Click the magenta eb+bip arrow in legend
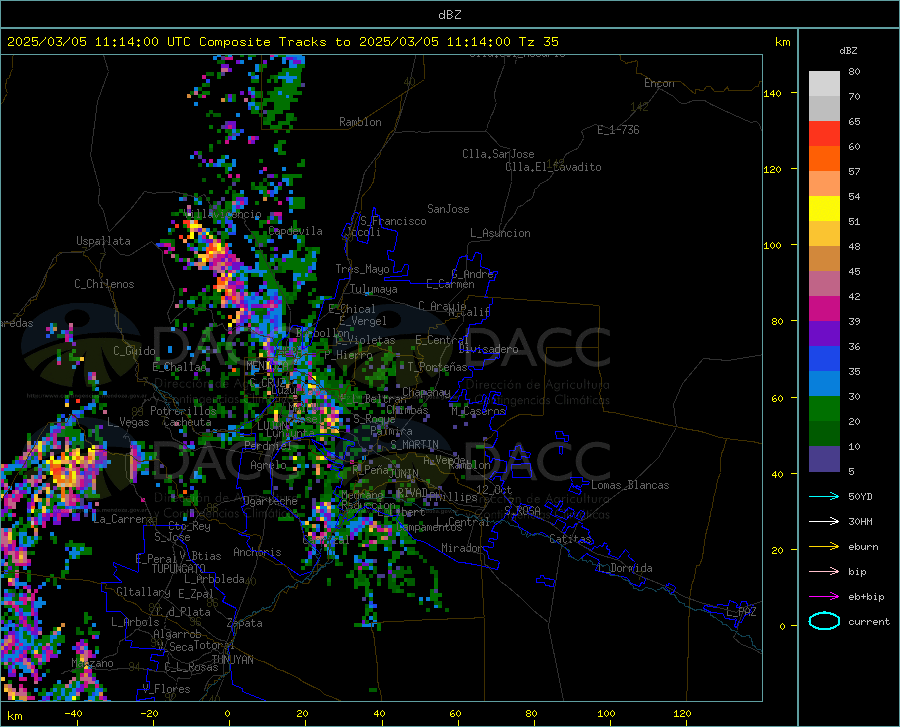900x727 pixels. click(x=824, y=596)
